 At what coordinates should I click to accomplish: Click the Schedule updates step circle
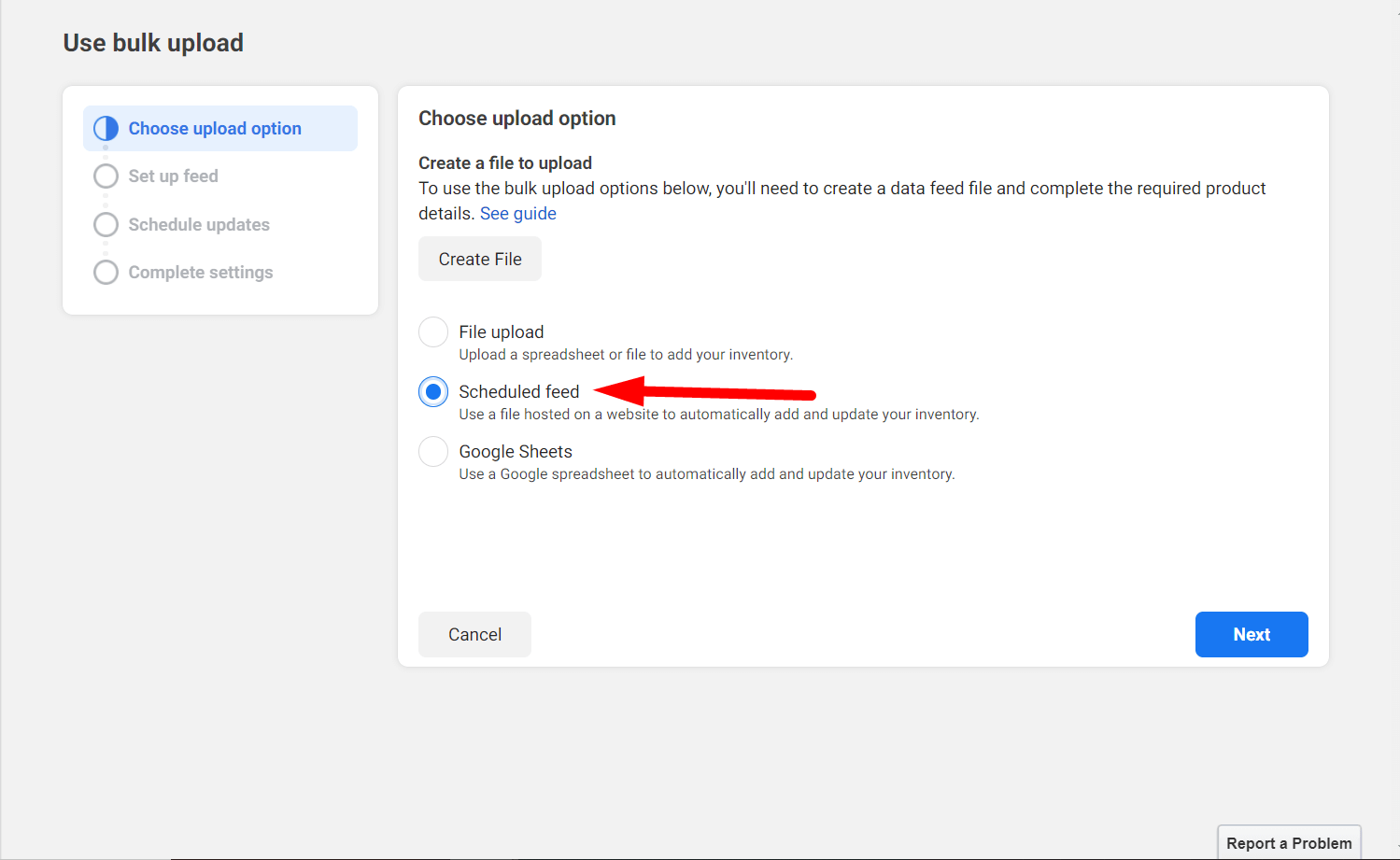tap(106, 224)
